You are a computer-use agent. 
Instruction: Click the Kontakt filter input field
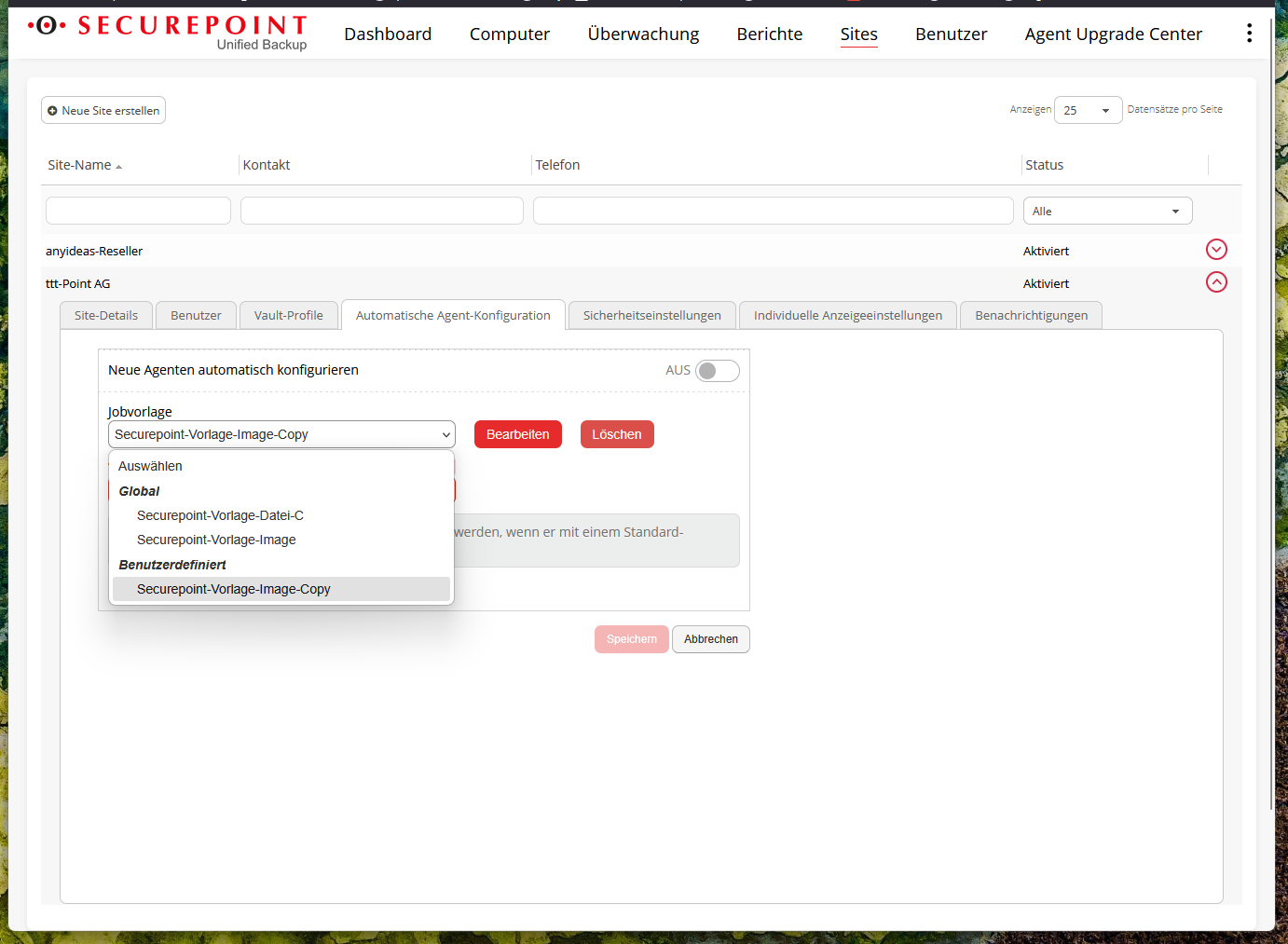(x=381, y=211)
